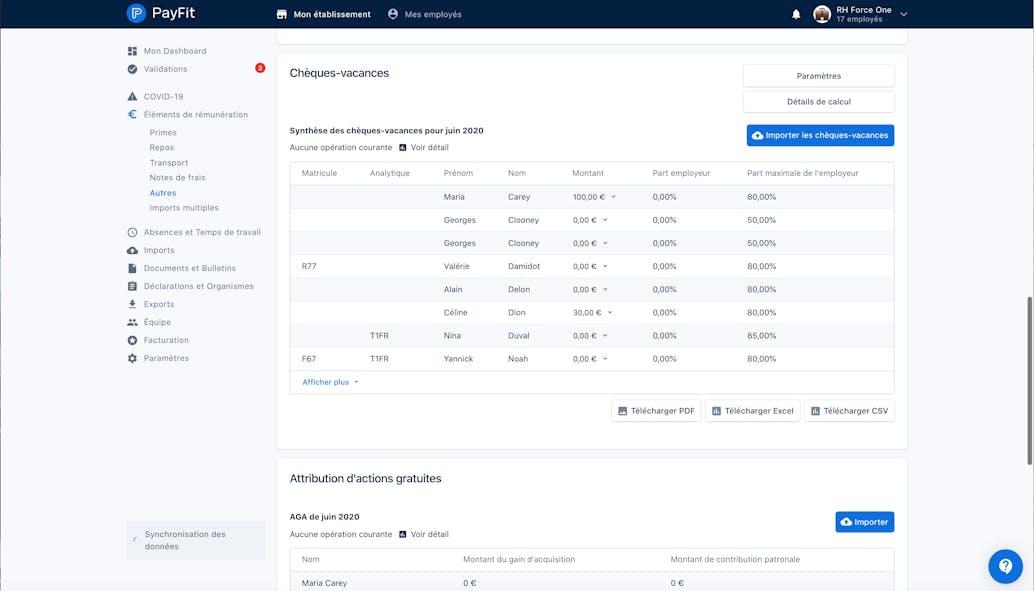Expand Céline Dion's 30,00 € amount dropdown
The width and height of the screenshot is (1034, 591).
tap(610, 313)
